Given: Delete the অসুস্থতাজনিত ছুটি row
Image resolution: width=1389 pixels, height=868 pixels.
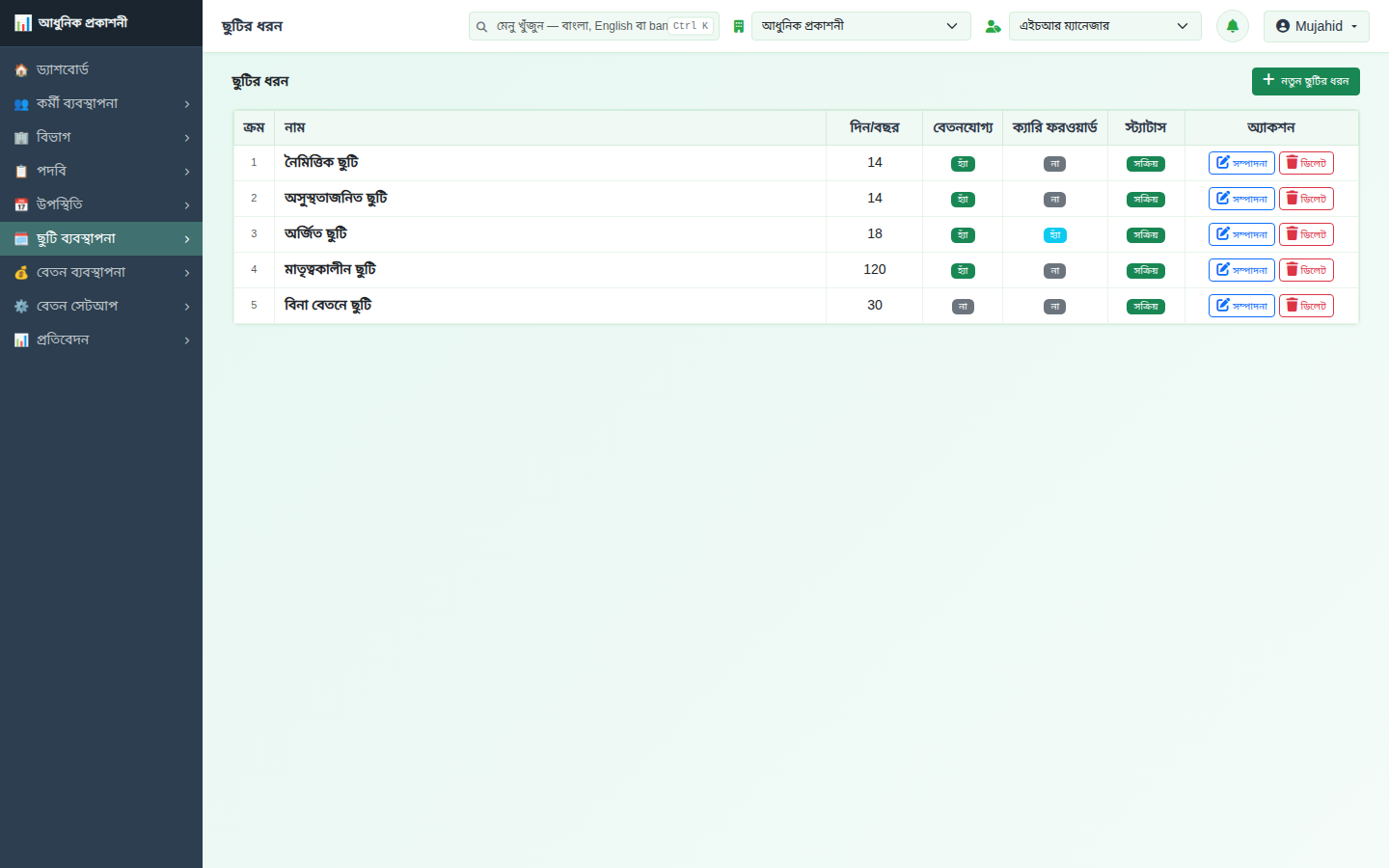Looking at the screenshot, I should click(x=1306, y=199).
